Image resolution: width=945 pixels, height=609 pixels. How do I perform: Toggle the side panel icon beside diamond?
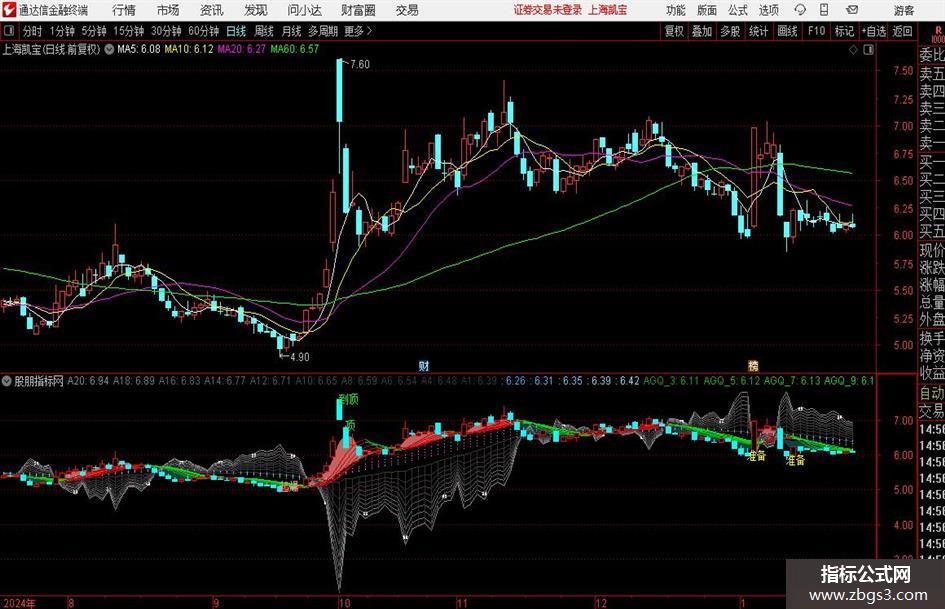[868, 50]
